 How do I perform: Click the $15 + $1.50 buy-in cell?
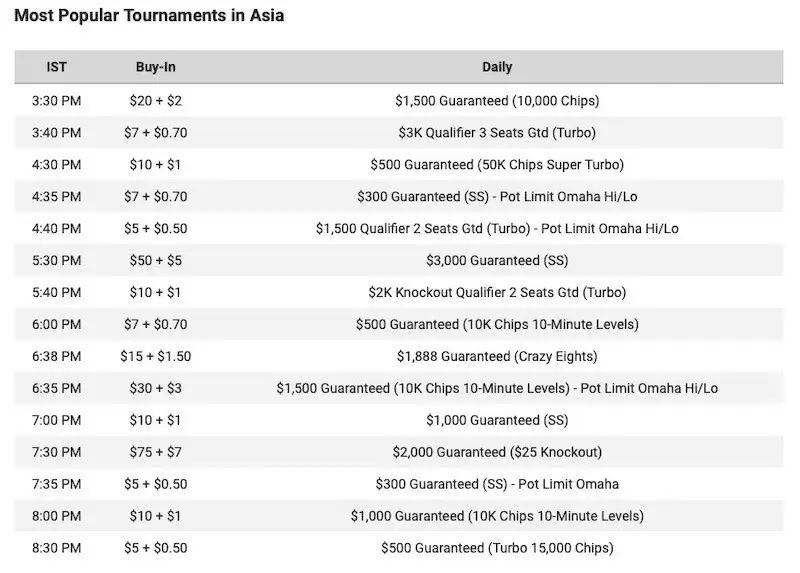(x=158, y=356)
